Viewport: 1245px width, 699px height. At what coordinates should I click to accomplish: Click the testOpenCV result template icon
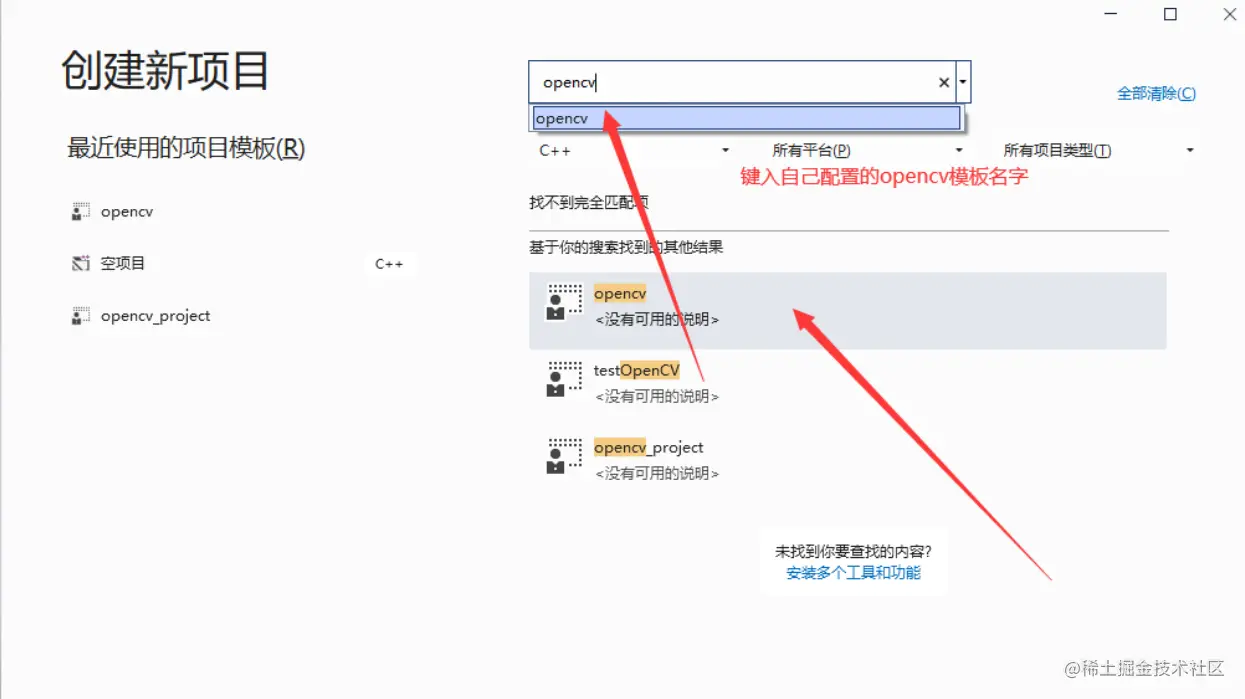pos(564,379)
